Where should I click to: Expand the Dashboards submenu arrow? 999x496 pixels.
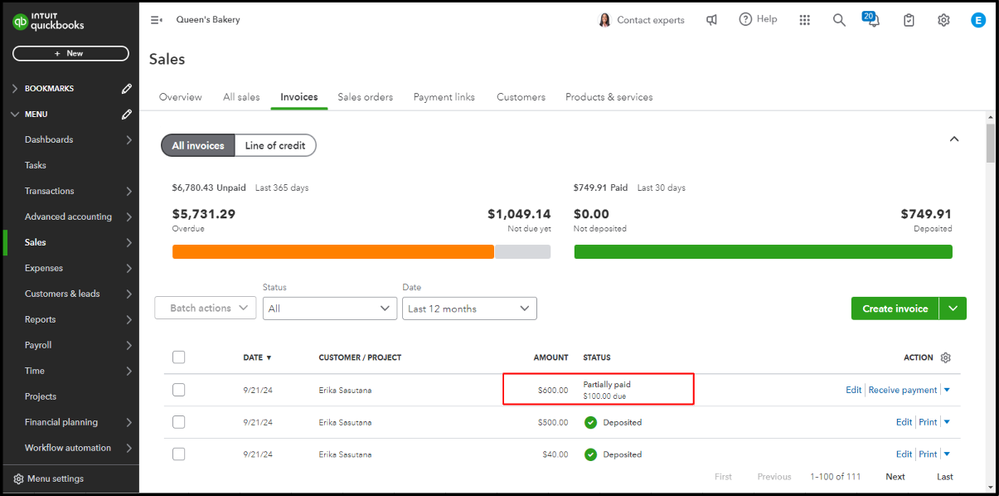click(129, 139)
